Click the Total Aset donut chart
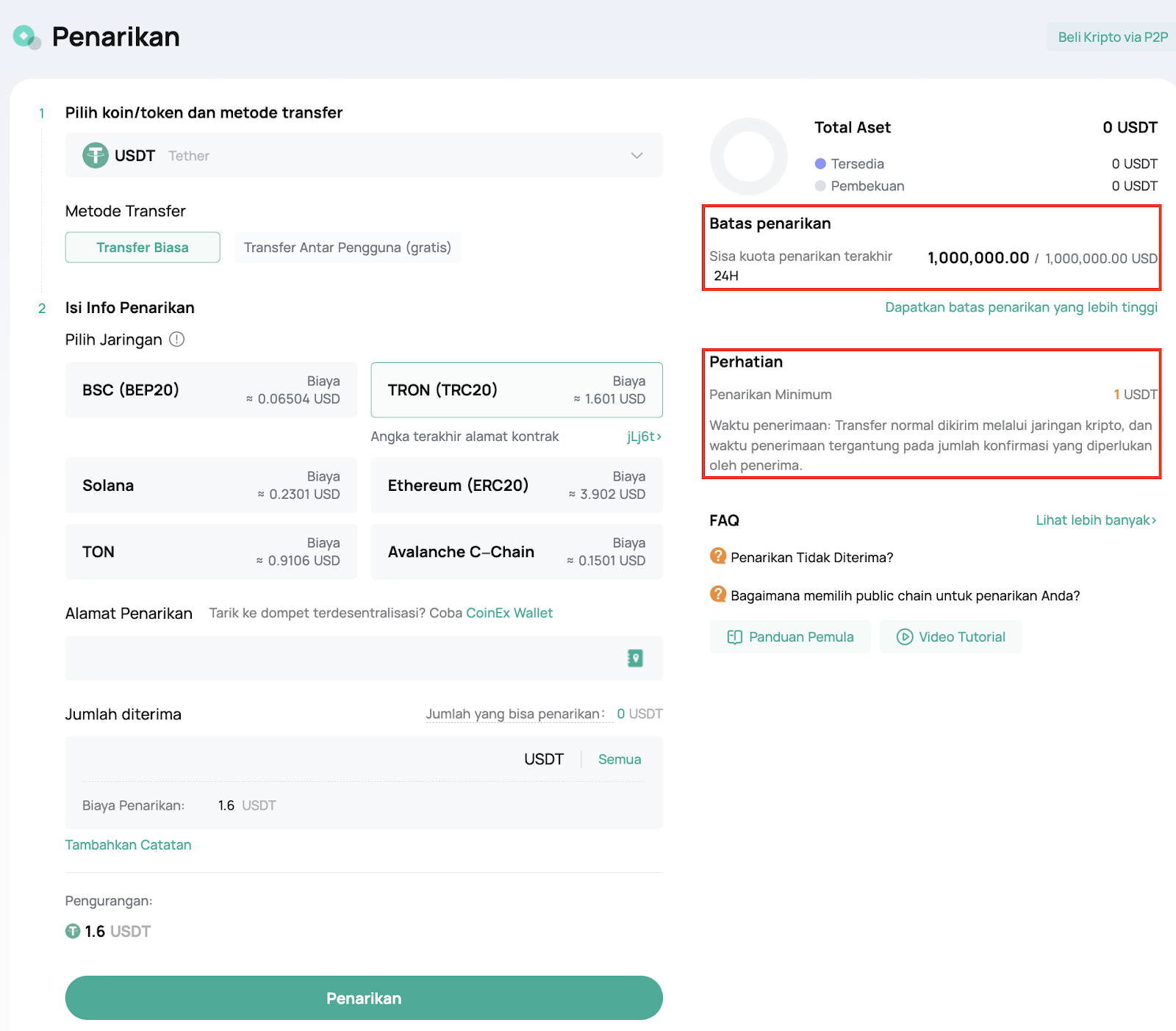The image size is (1176, 1031). [748, 156]
